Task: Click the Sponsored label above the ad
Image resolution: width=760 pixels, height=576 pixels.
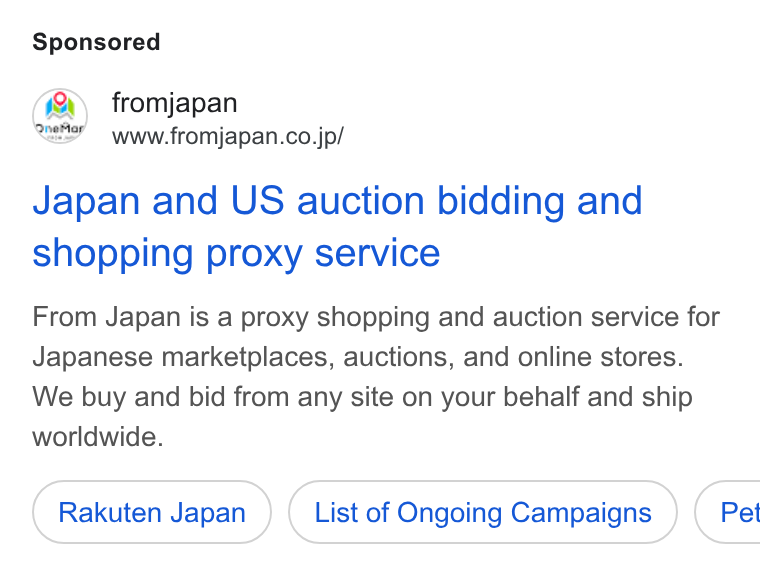Action: coord(96,42)
